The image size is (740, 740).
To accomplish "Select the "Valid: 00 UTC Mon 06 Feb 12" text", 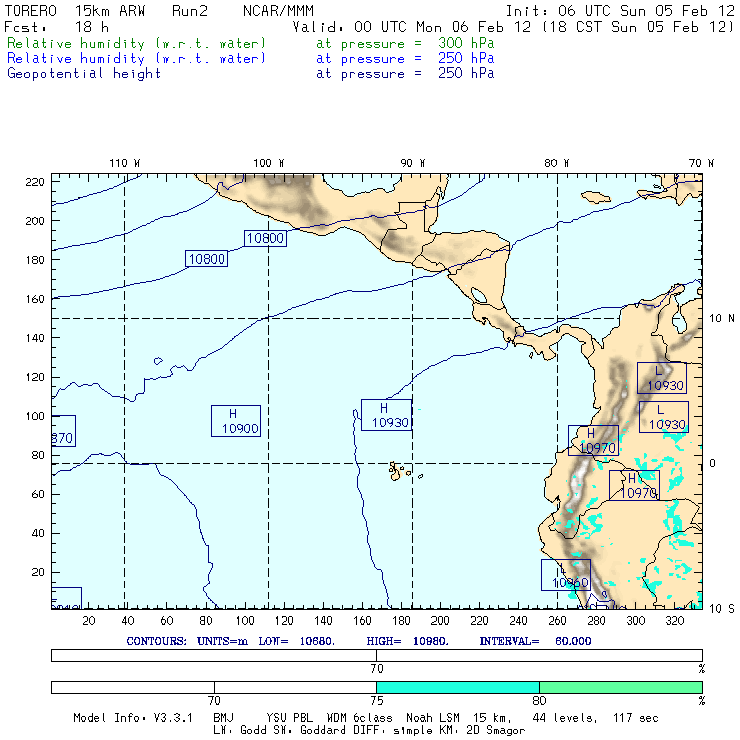I will 412,27.
